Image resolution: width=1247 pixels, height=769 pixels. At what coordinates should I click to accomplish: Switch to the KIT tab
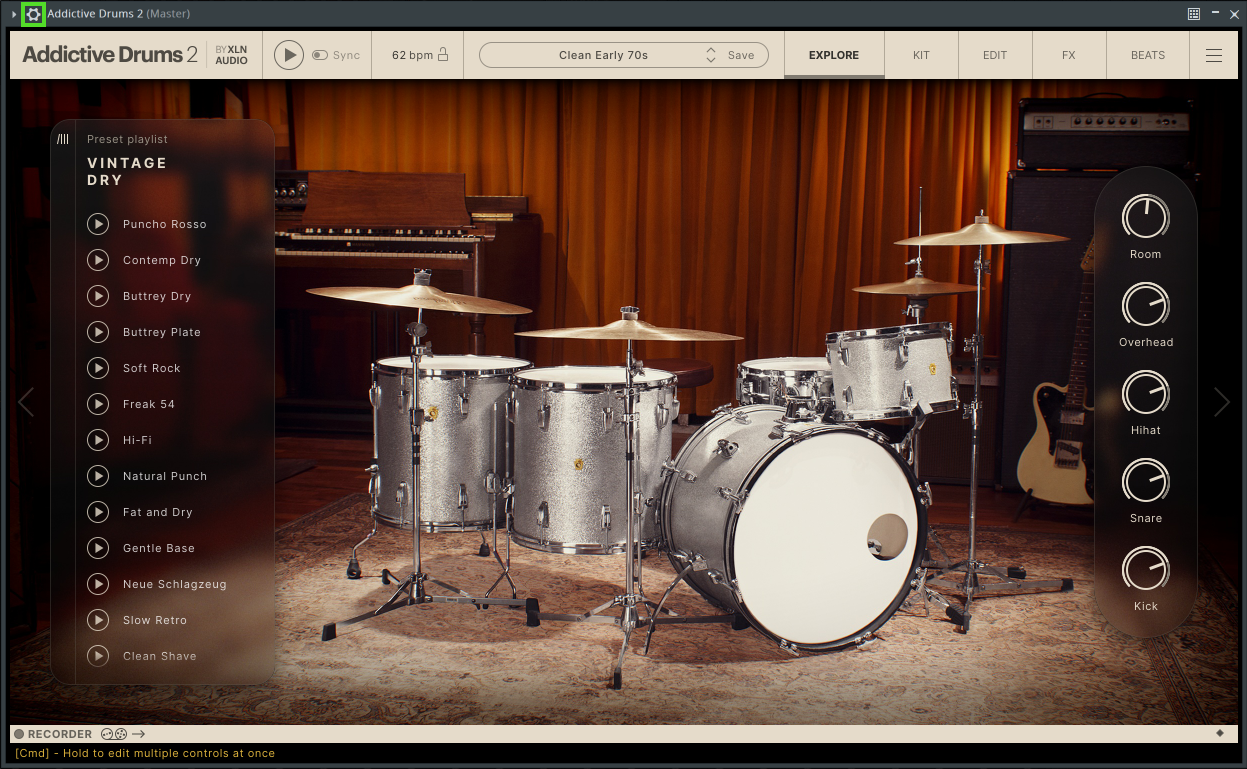click(x=921, y=55)
